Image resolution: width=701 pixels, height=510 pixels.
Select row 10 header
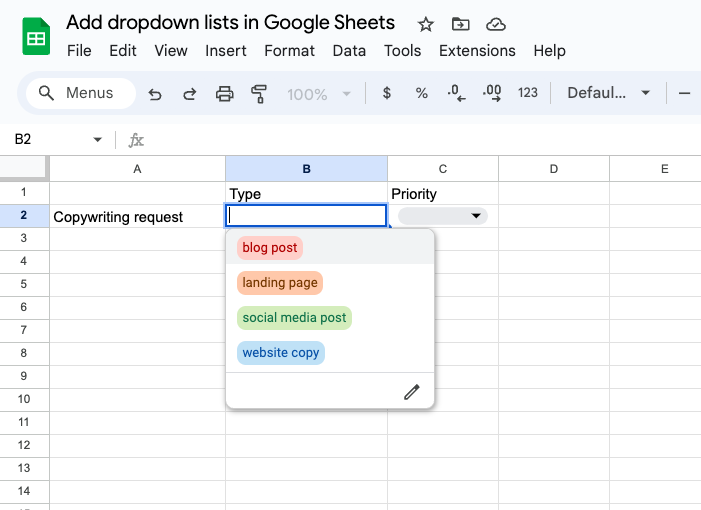(x=24, y=400)
